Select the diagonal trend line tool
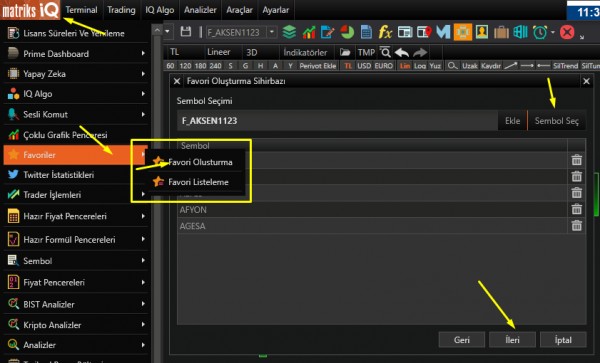Viewport: 600px width, 363px height. coord(510,66)
